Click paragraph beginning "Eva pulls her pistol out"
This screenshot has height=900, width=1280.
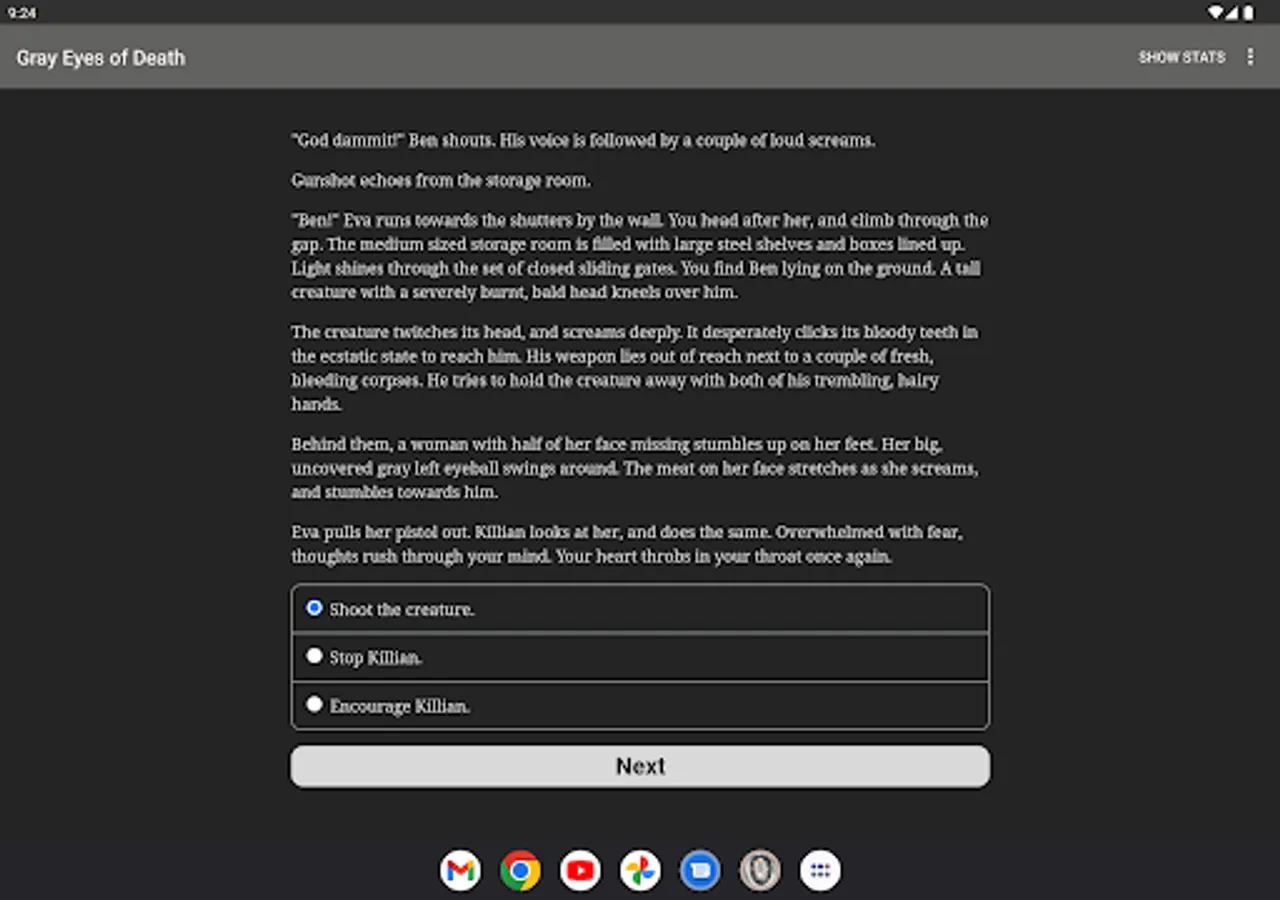(628, 544)
